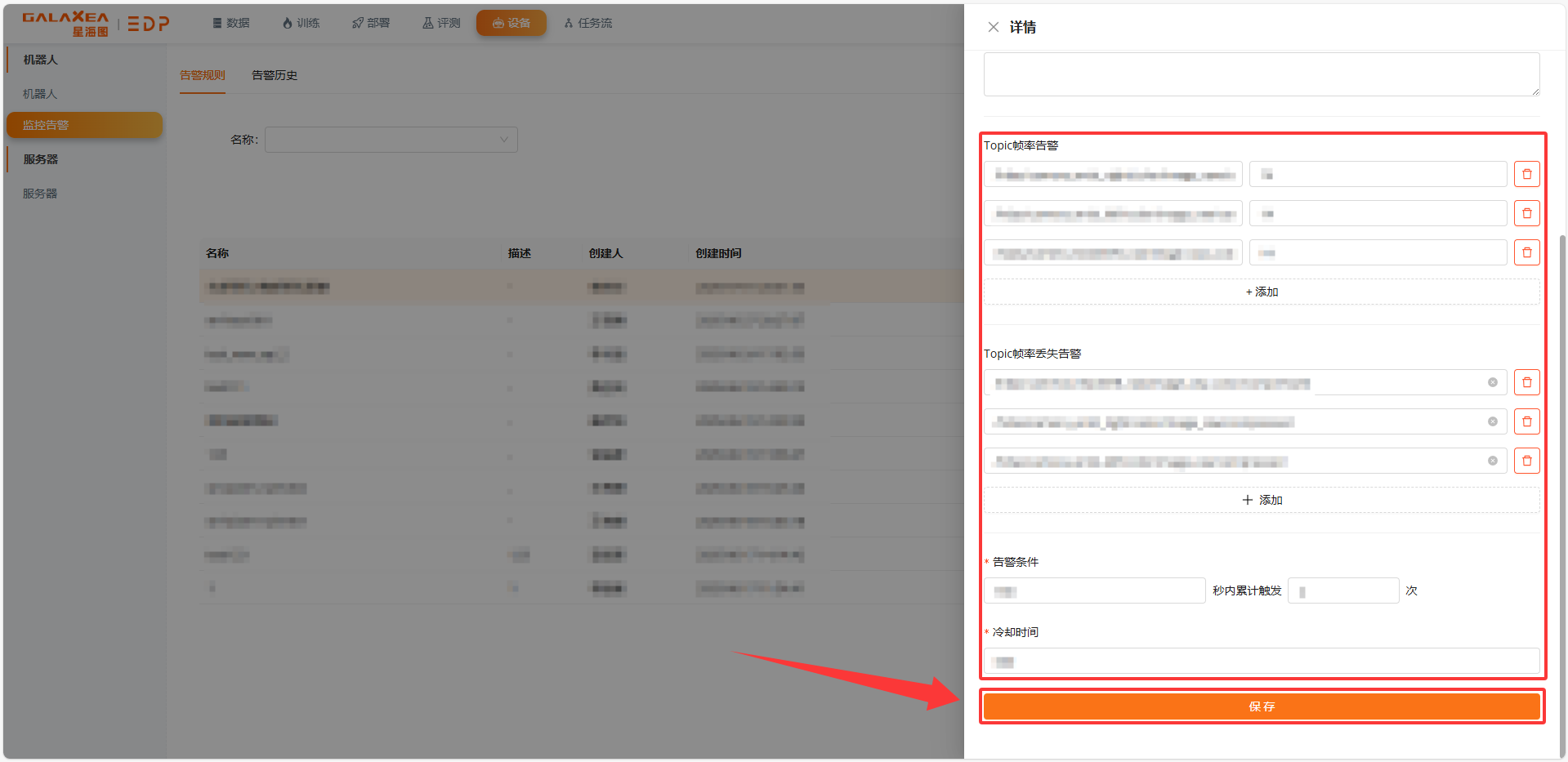This screenshot has height=762, width=1568.
Task: Click the 次 trigger count input field
Action: point(1343,590)
